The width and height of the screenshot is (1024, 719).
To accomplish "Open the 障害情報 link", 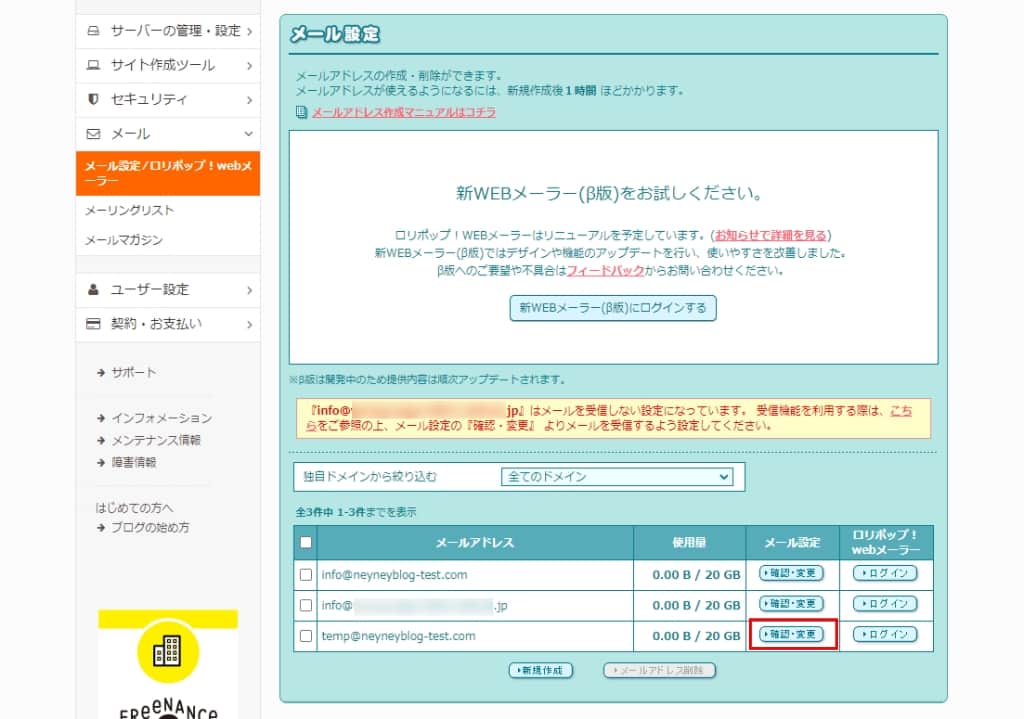I will [x=133, y=462].
